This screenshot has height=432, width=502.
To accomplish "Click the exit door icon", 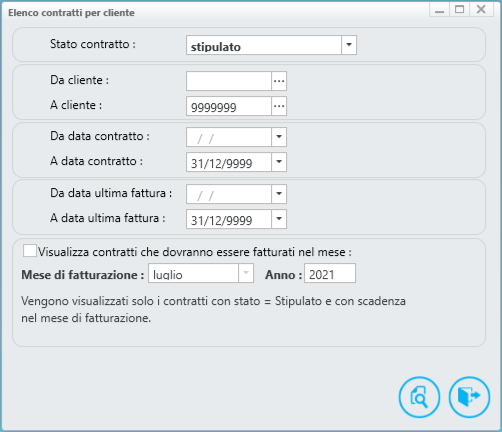I will coord(469,397).
